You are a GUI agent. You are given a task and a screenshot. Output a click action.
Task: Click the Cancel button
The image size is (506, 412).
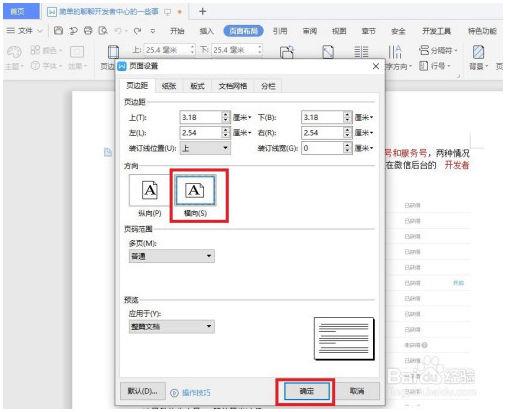tap(356, 391)
